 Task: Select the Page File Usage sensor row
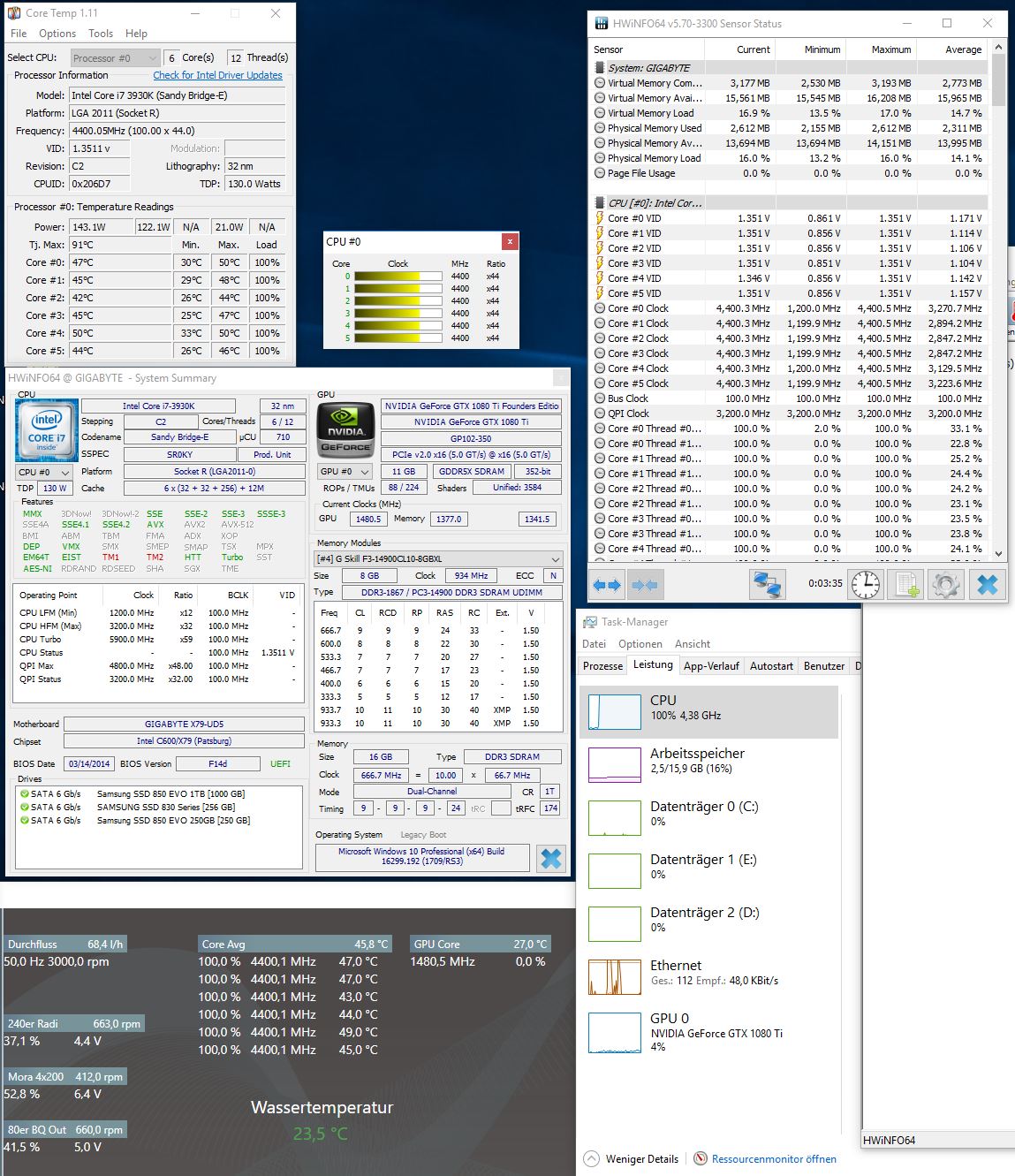coord(789,173)
